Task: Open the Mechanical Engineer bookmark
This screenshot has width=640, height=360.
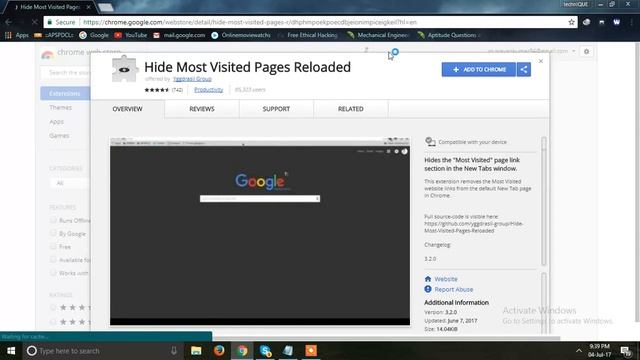Action: point(378,35)
